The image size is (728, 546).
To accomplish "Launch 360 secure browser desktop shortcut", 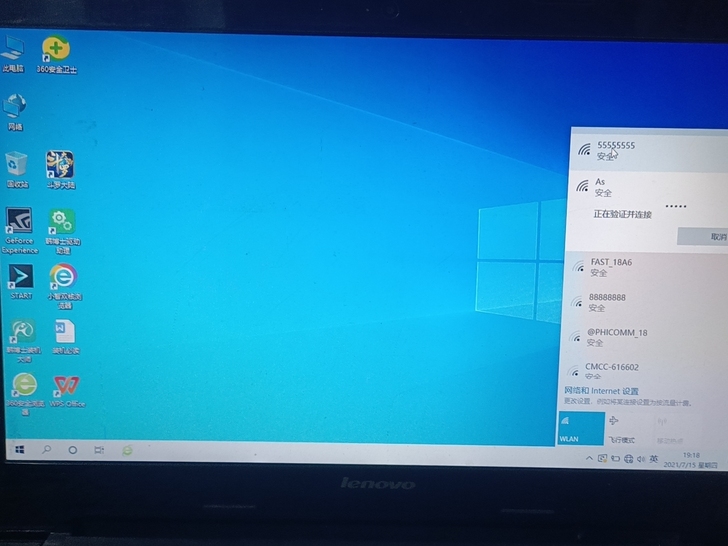I will point(25,394).
